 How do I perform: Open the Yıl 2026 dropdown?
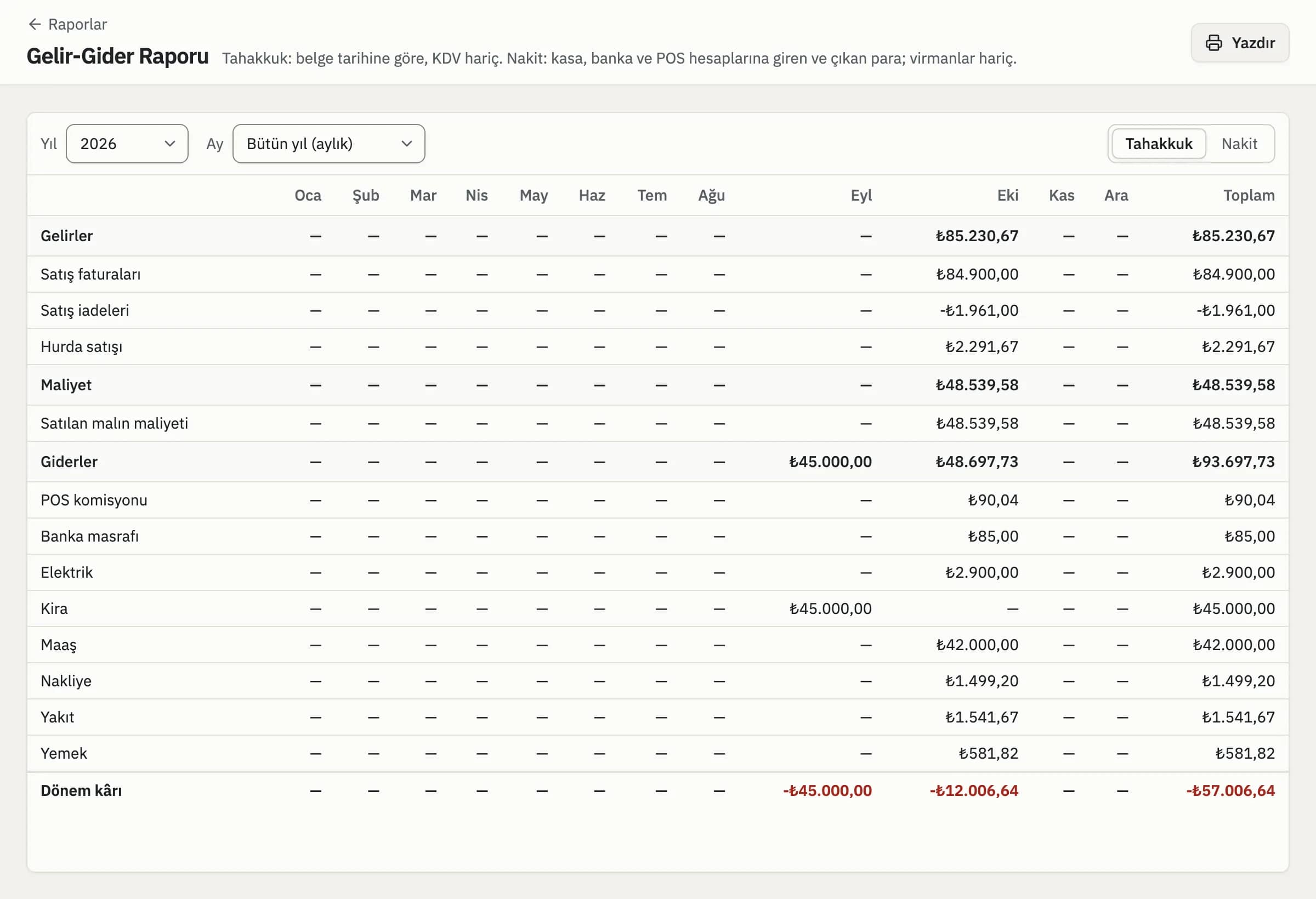click(x=127, y=144)
